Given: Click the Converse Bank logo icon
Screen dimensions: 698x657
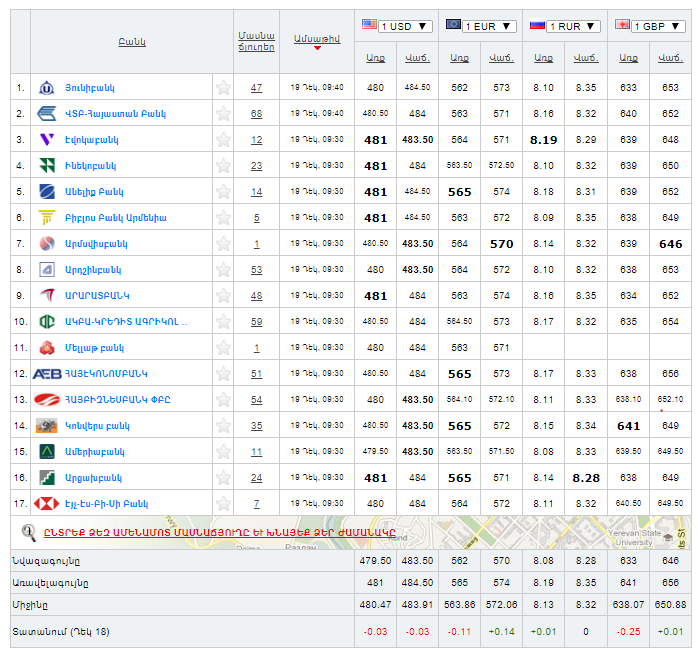Looking at the screenshot, I should click(47, 426).
